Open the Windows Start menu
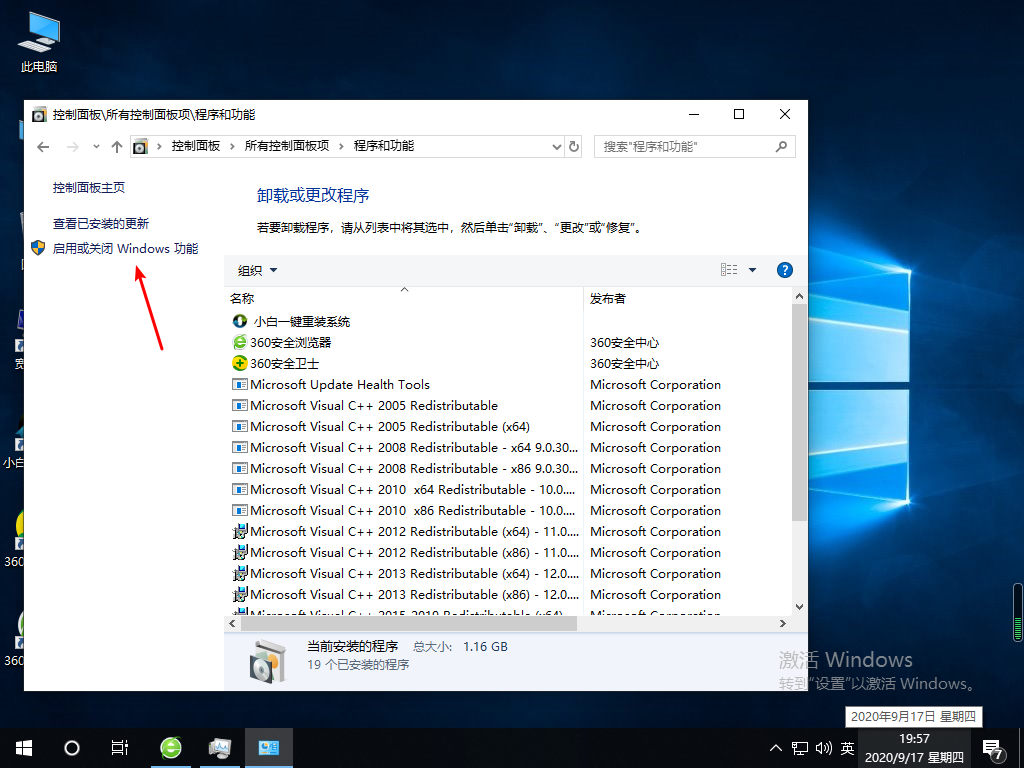Viewport: 1024px width, 768px height. pyautogui.click(x=23, y=748)
